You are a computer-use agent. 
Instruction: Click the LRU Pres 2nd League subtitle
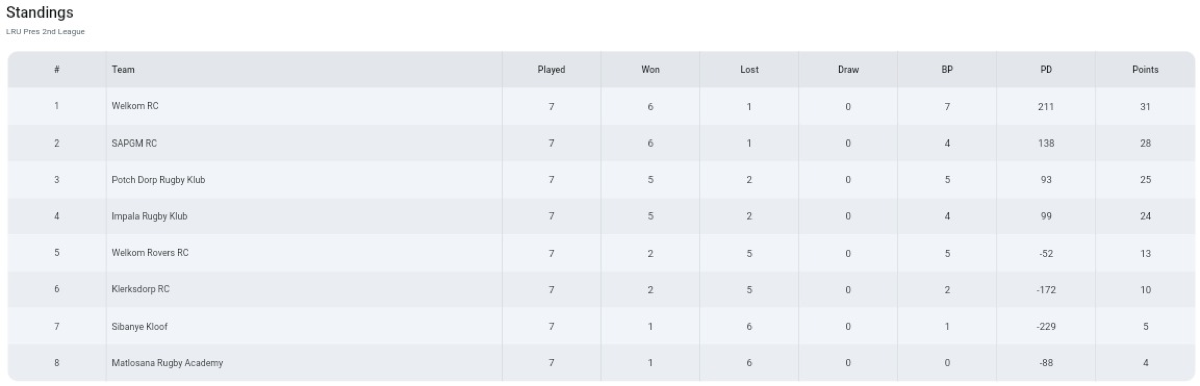click(x=45, y=32)
